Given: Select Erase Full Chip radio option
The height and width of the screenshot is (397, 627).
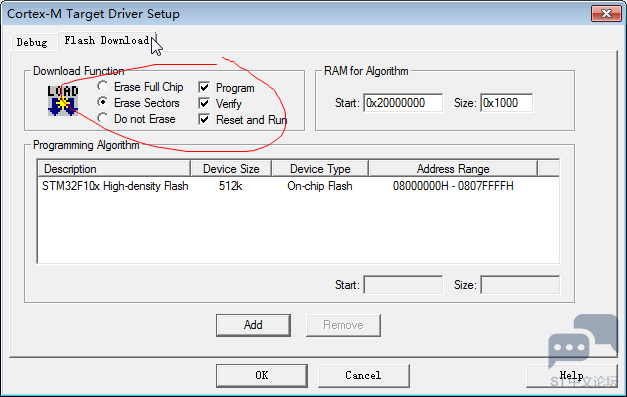Looking at the screenshot, I should [x=103, y=86].
